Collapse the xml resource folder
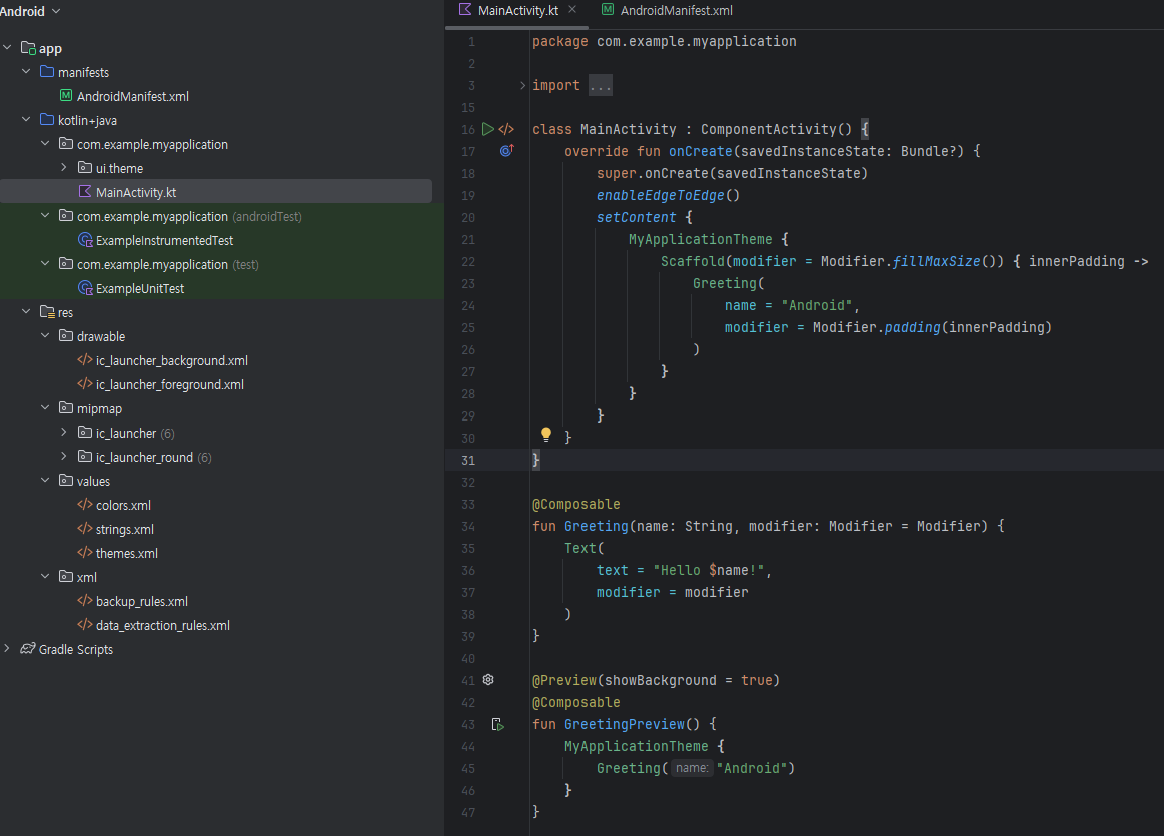 click(x=45, y=576)
